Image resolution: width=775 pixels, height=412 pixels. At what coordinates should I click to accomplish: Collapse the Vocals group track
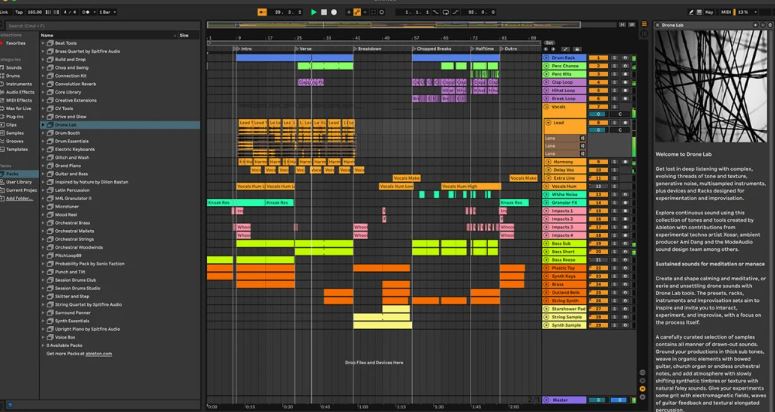pyautogui.click(x=546, y=107)
